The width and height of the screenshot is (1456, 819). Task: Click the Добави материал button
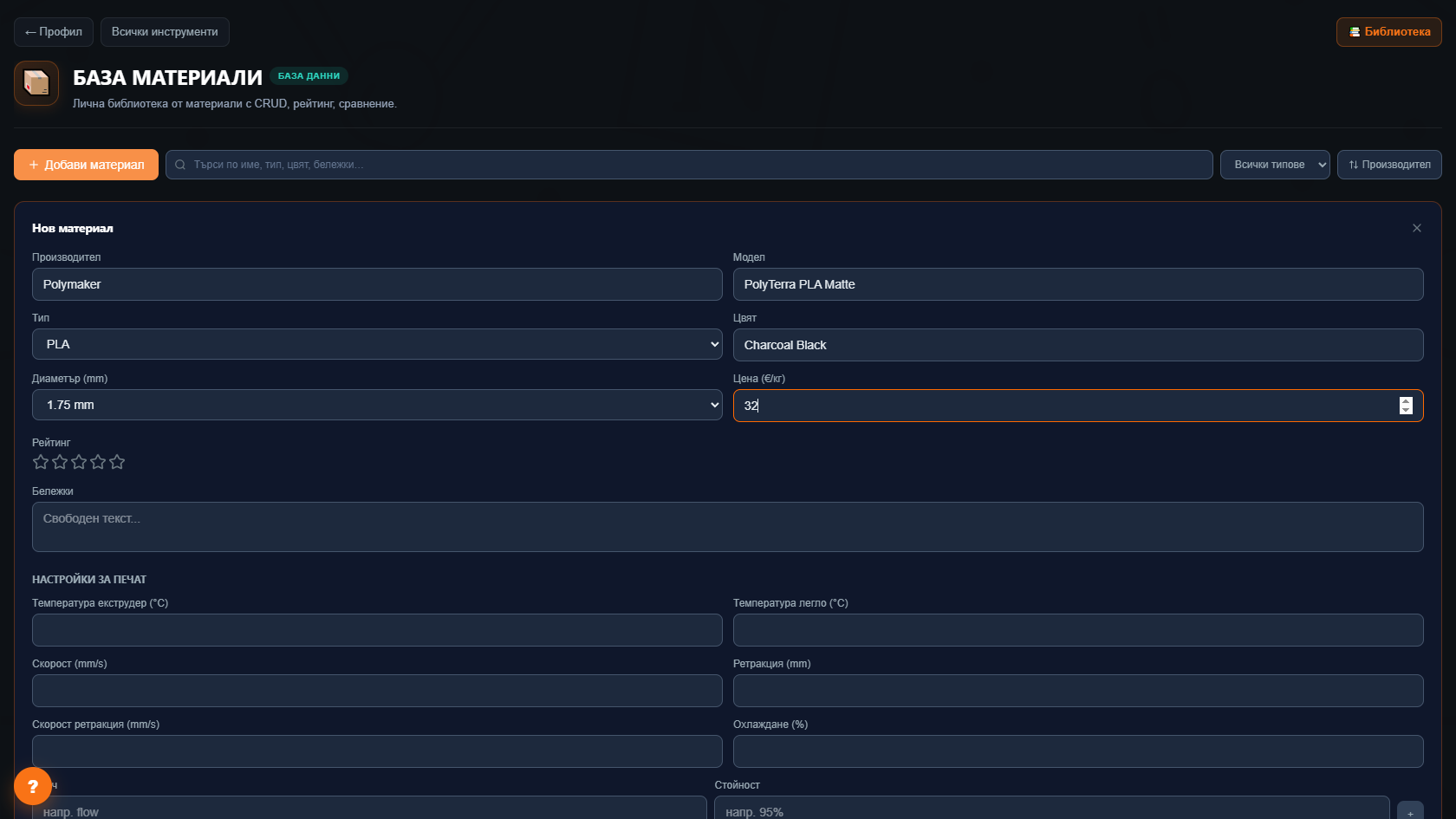[x=86, y=165]
